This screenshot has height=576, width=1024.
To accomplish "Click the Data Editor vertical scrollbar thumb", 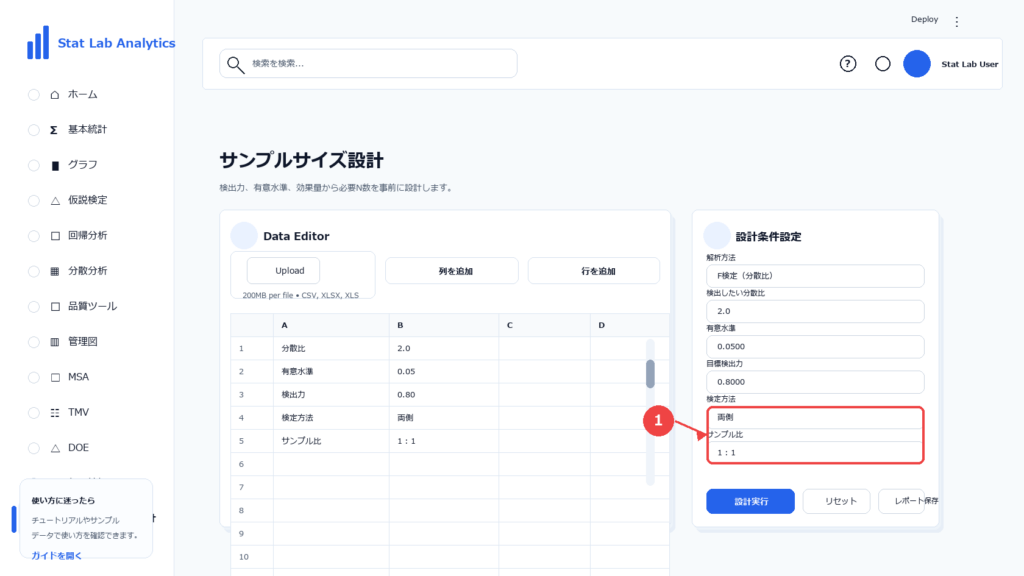I will (x=650, y=374).
